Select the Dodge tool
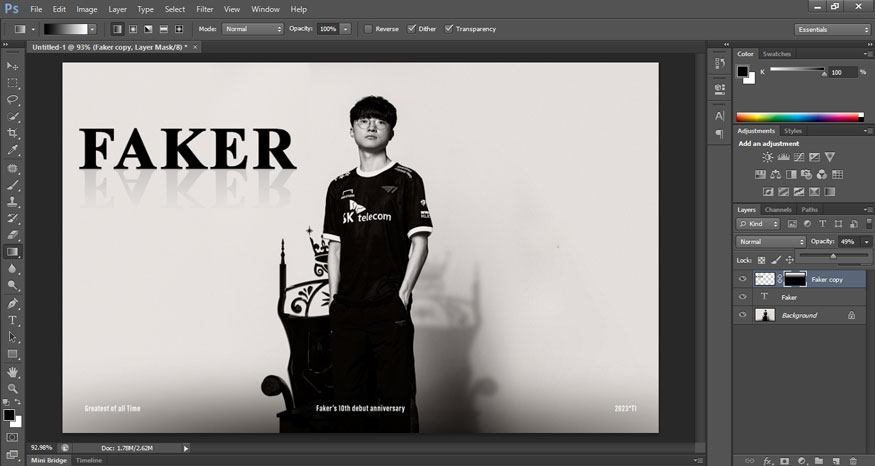This screenshot has width=875, height=466. coord(12,285)
